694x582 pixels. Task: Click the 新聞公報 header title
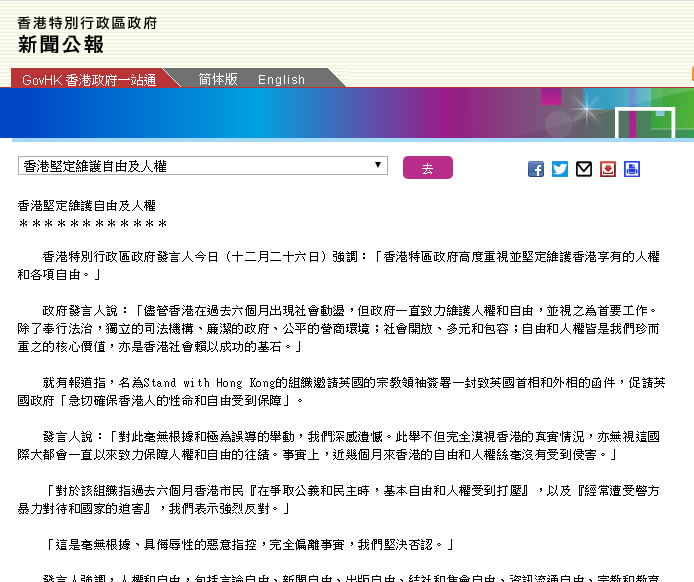(61, 44)
